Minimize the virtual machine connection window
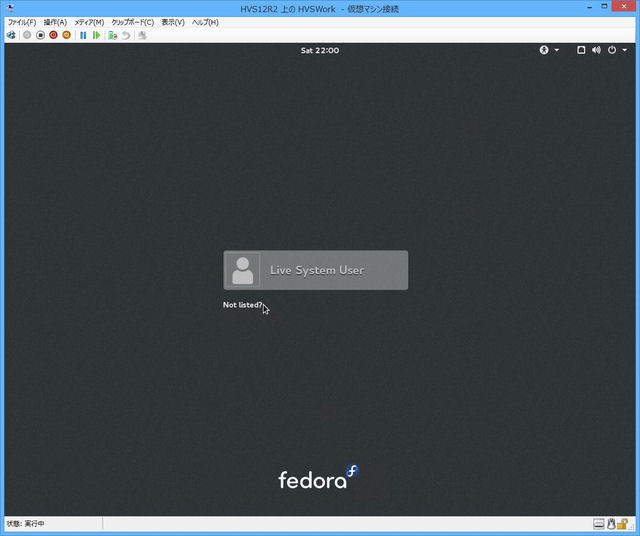The image size is (640, 536). (589, 7)
